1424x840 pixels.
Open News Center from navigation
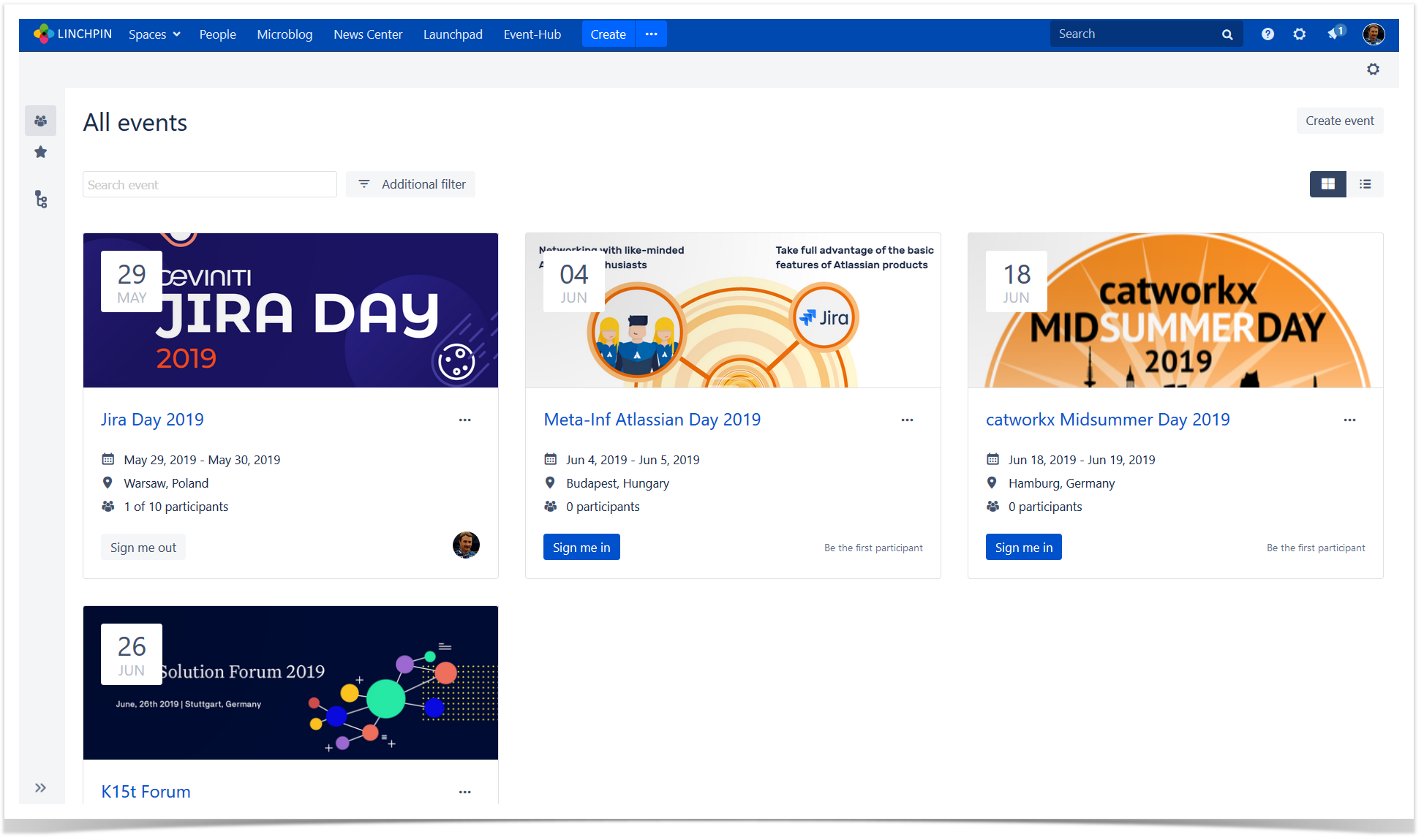pos(368,34)
